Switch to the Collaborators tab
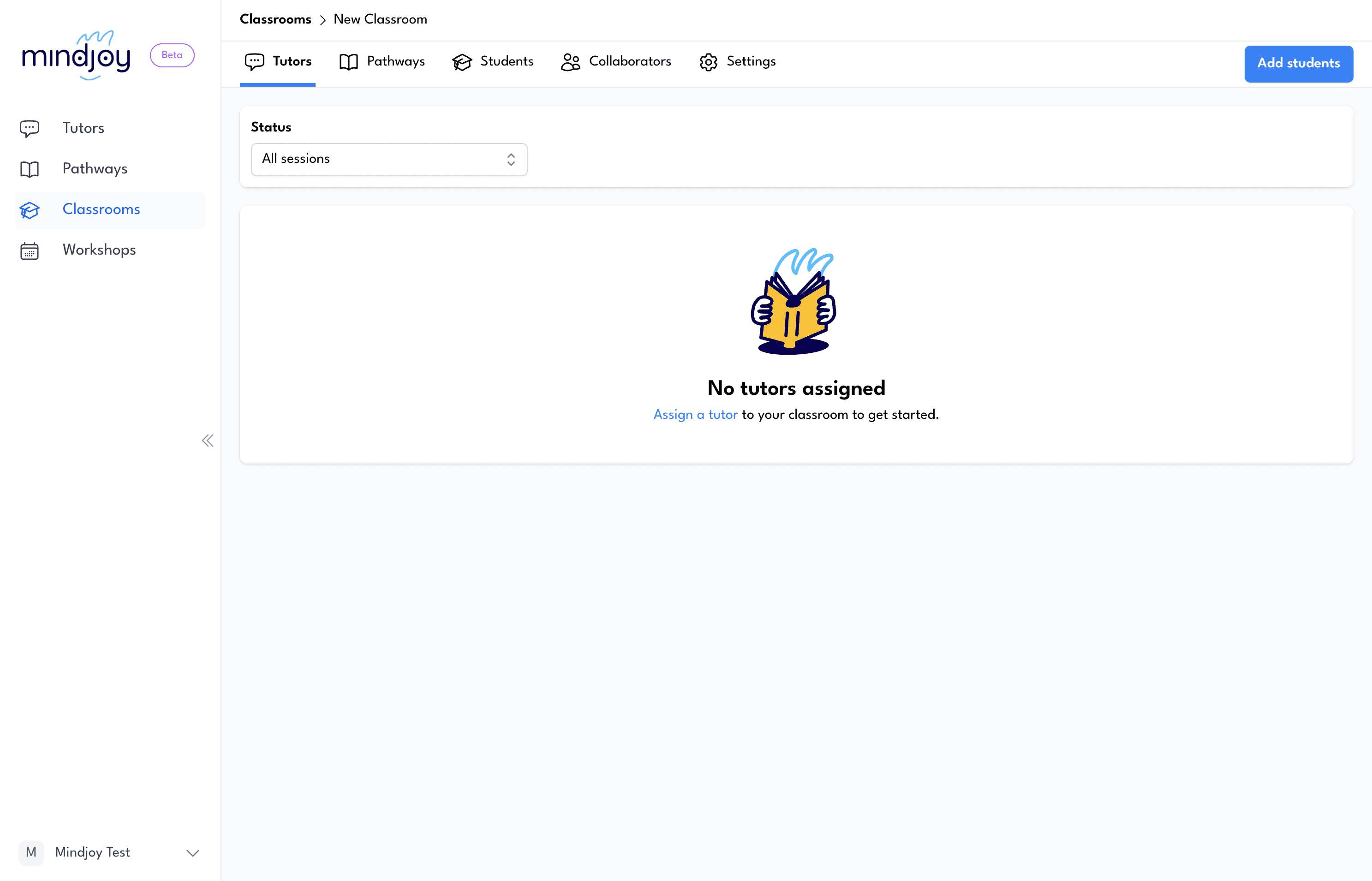 point(615,62)
